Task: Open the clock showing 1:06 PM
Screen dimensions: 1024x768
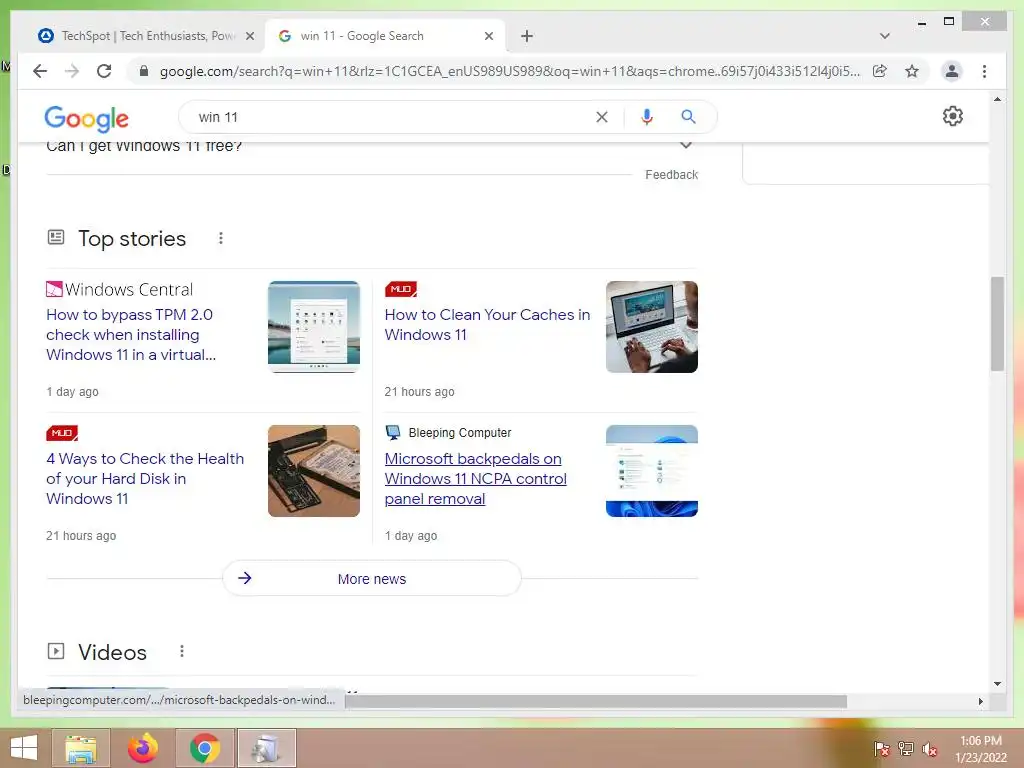Action: pos(981,748)
